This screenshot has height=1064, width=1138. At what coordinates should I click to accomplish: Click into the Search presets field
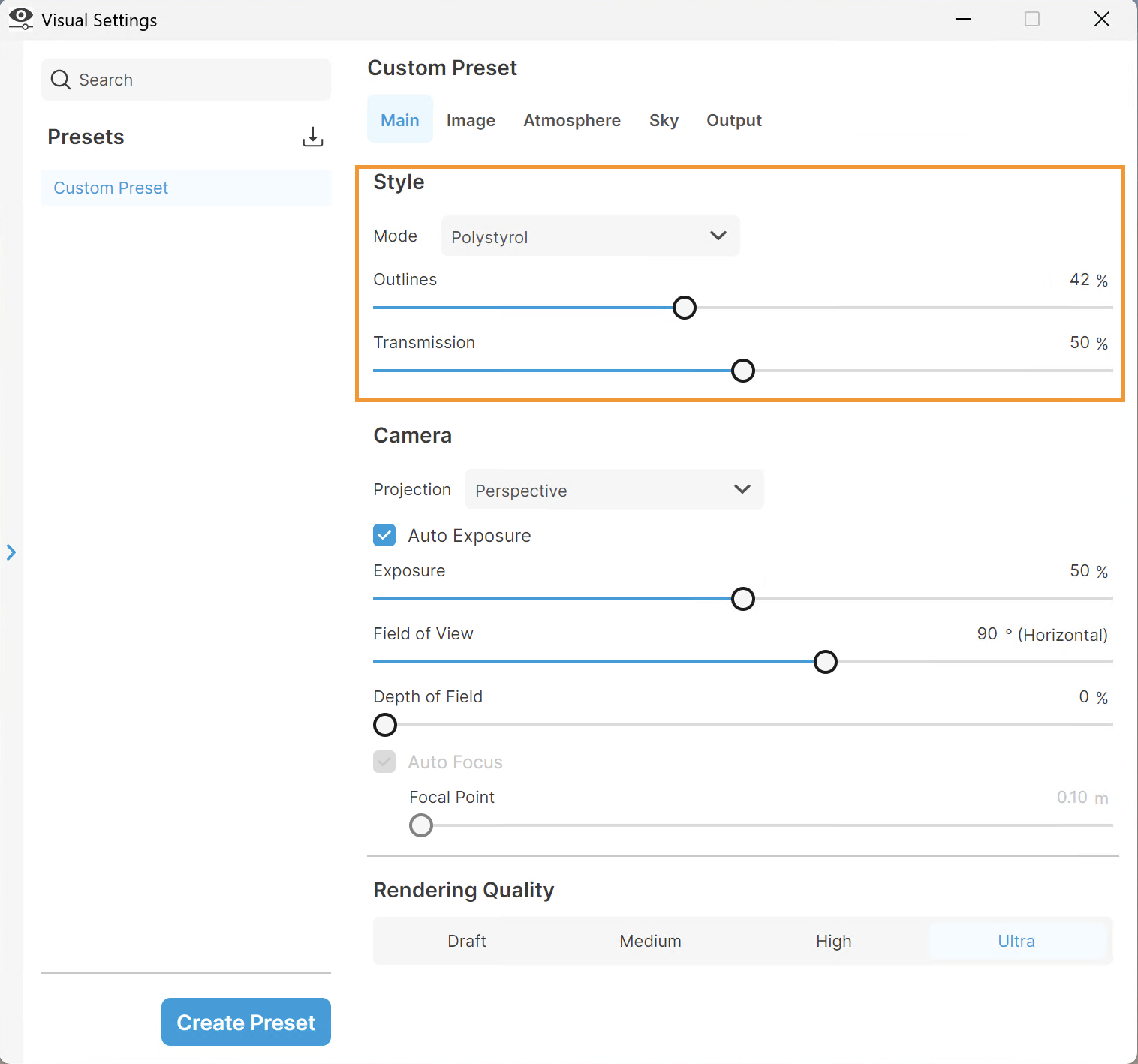(186, 80)
